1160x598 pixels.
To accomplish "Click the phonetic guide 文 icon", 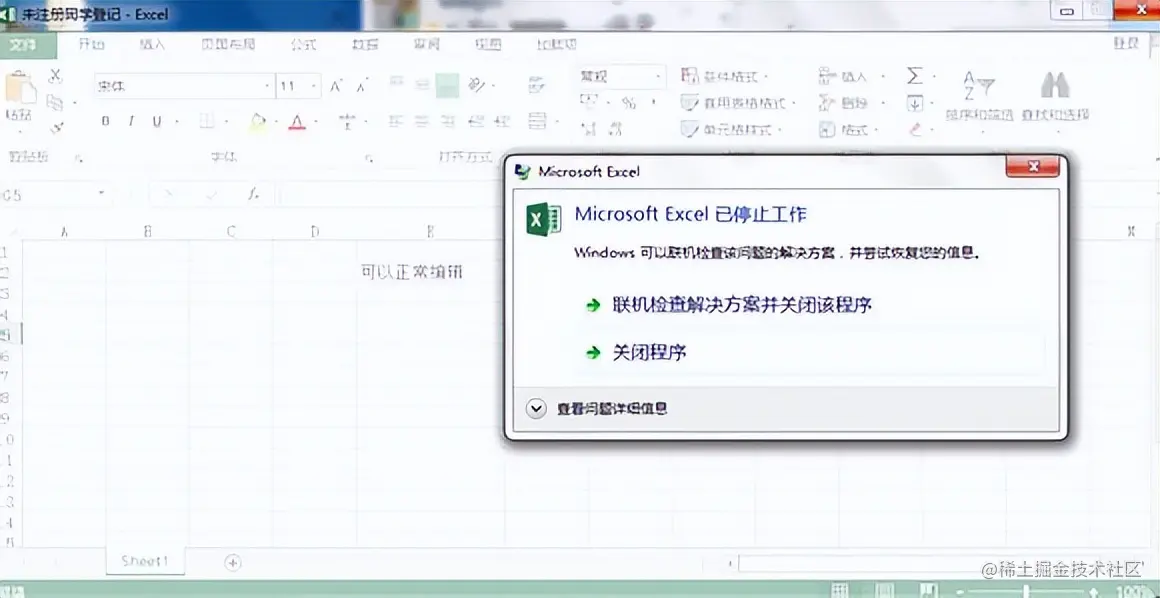I will pyautogui.click(x=347, y=121).
